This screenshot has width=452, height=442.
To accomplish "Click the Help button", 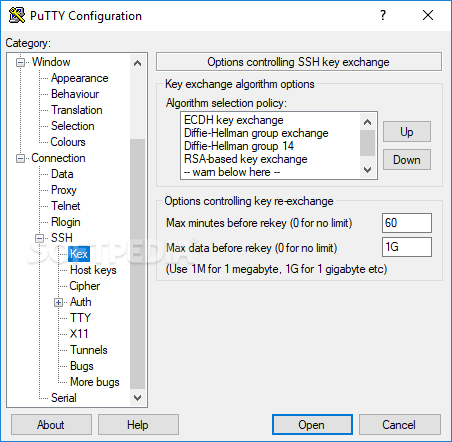I will (x=138, y=425).
